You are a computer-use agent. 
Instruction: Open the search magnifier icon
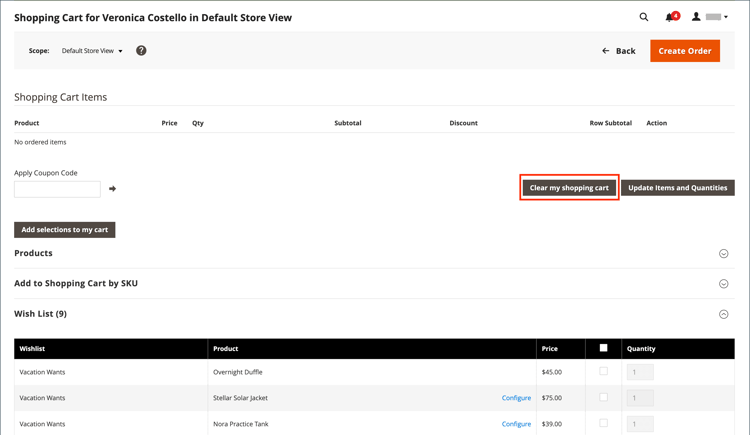click(x=644, y=17)
